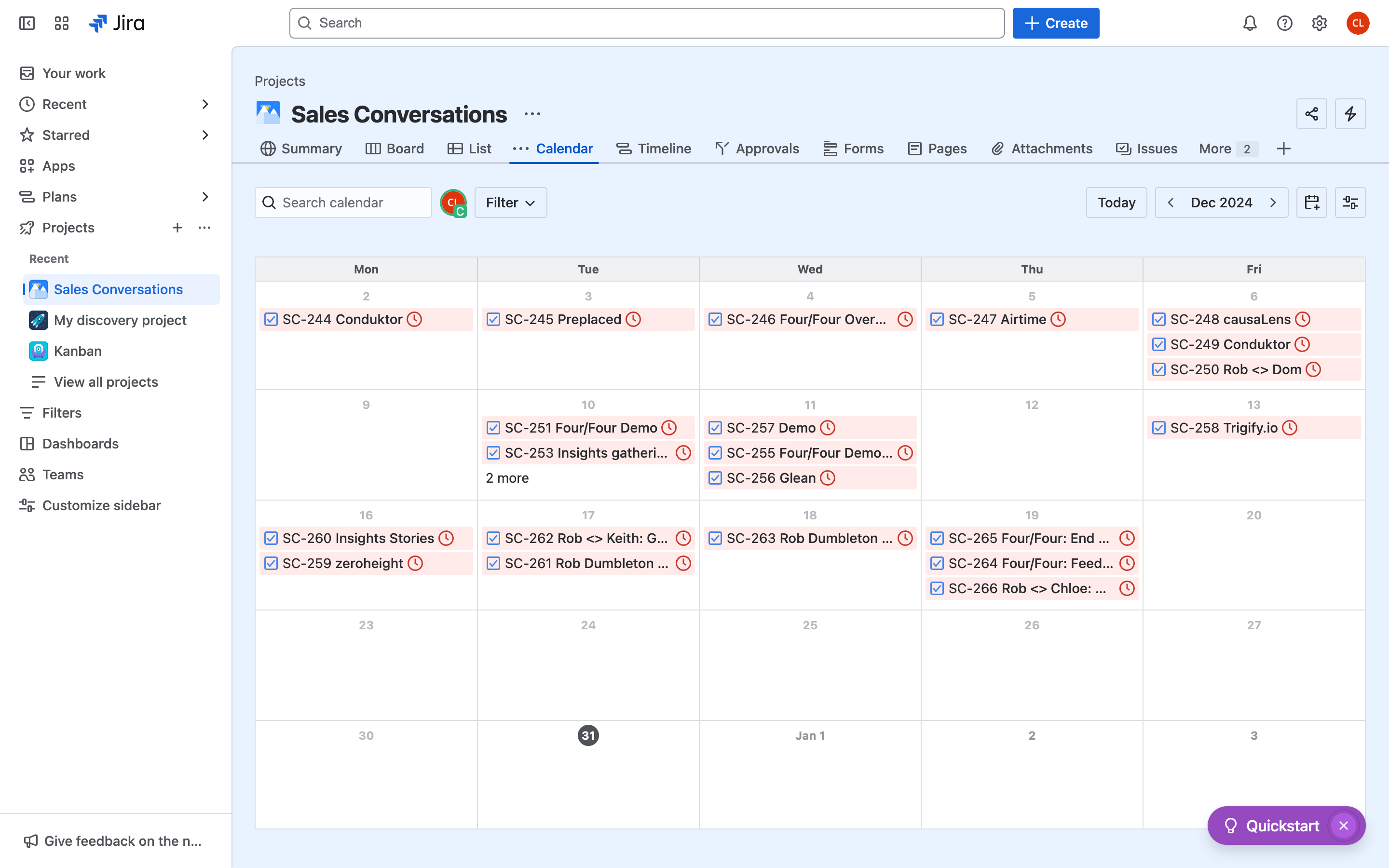Image resolution: width=1389 pixels, height=868 pixels.
Task: Toggle checkbox on SC-258 Trigify.io
Action: pos(1158,428)
